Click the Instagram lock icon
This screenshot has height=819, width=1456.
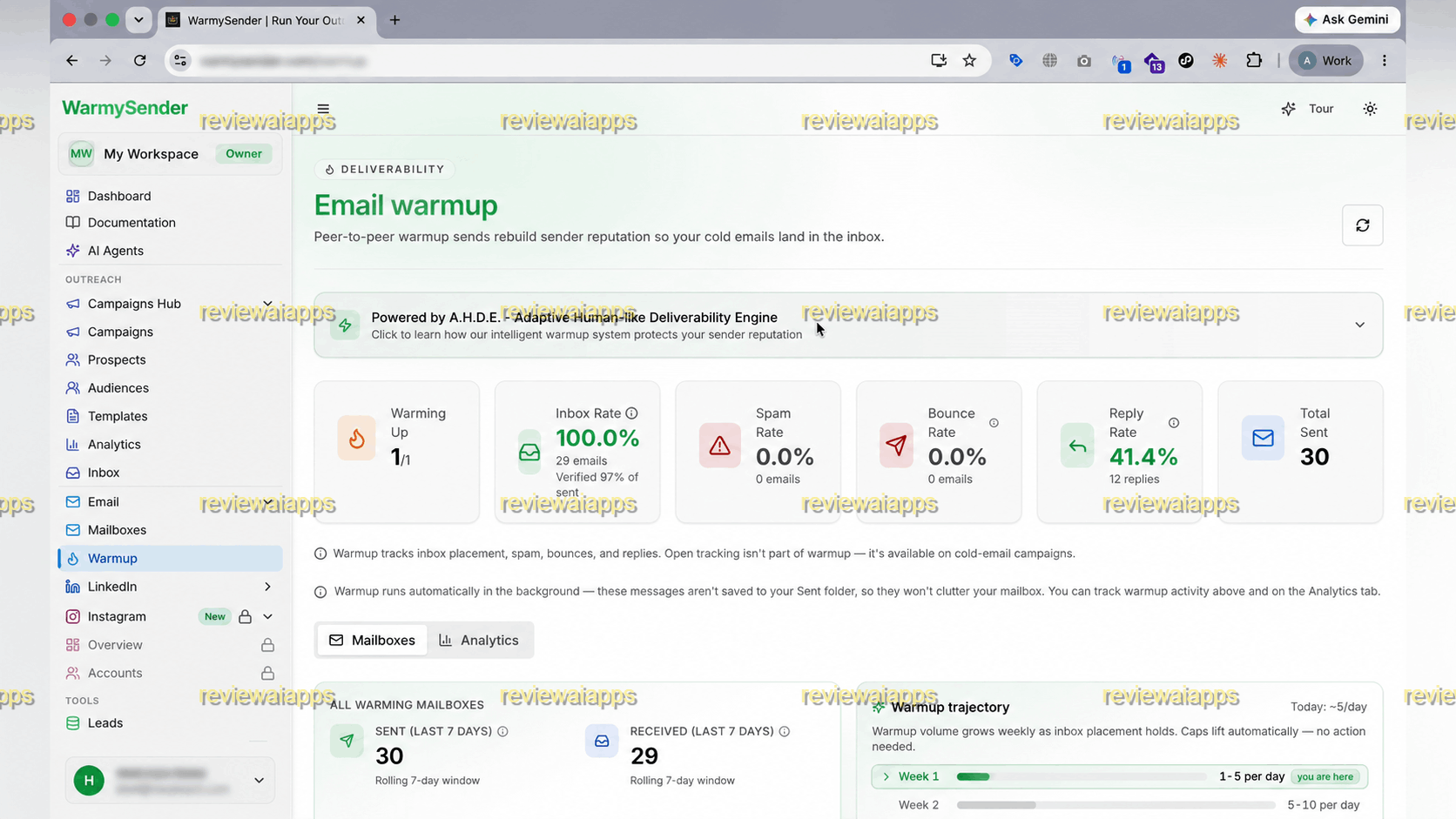click(246, 616)
